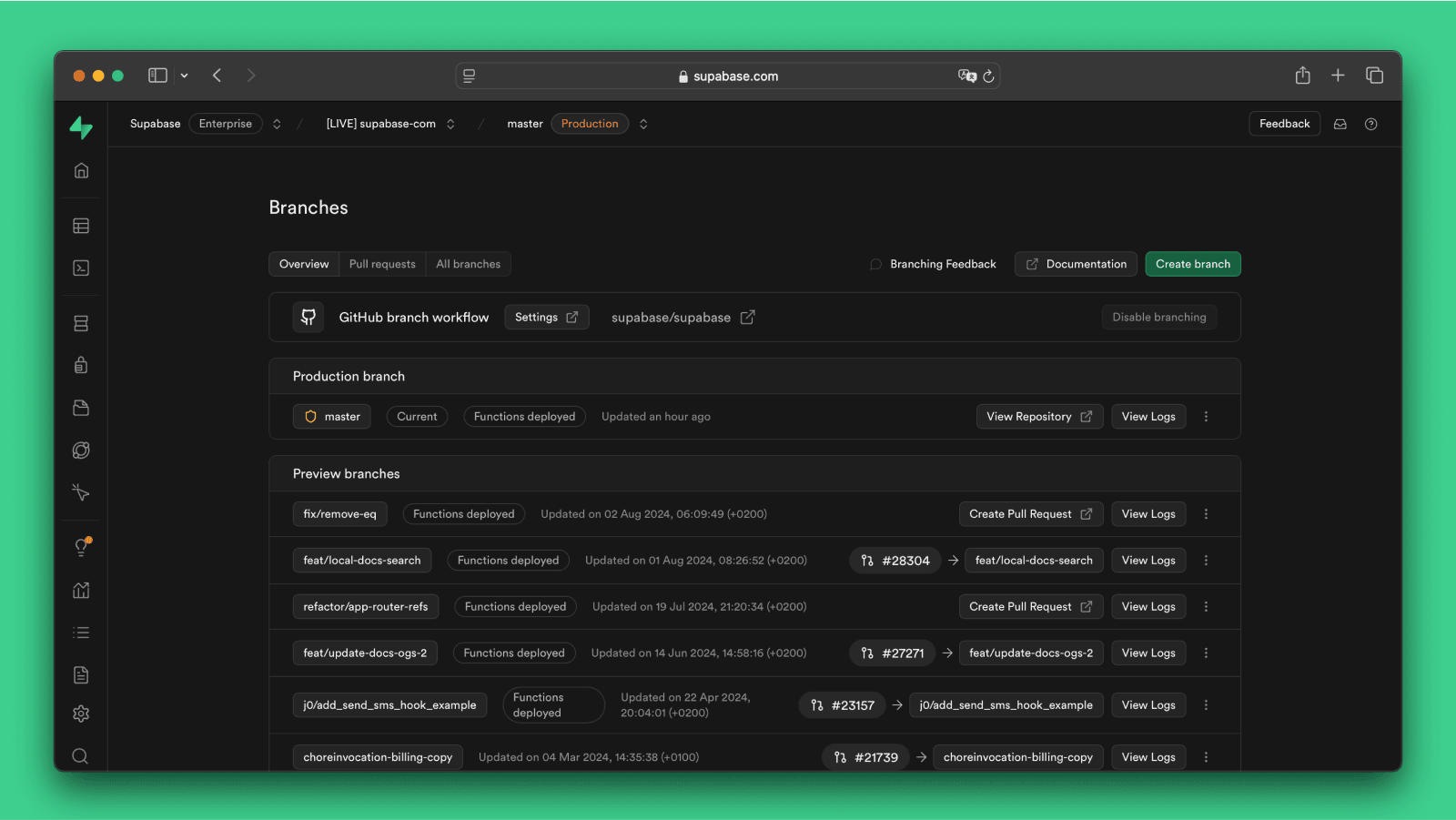Viewport: 1456px width, 820px height.
Task: Click the Production badge in breadcrumb
Action: [x=590, y=124]
